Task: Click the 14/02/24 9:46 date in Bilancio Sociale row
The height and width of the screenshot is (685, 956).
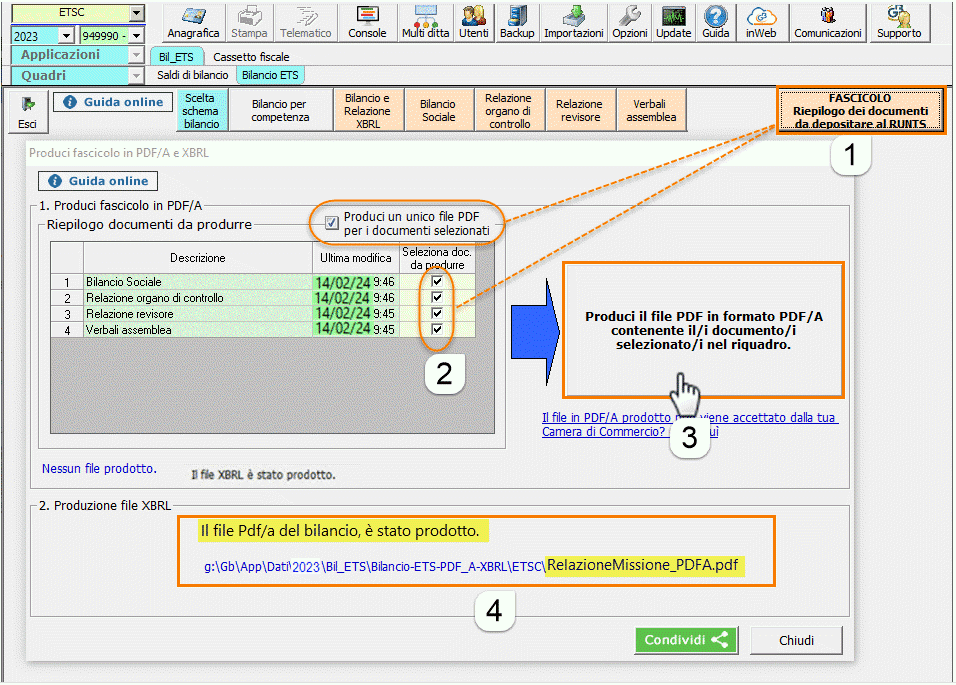Action: (354, 282)
